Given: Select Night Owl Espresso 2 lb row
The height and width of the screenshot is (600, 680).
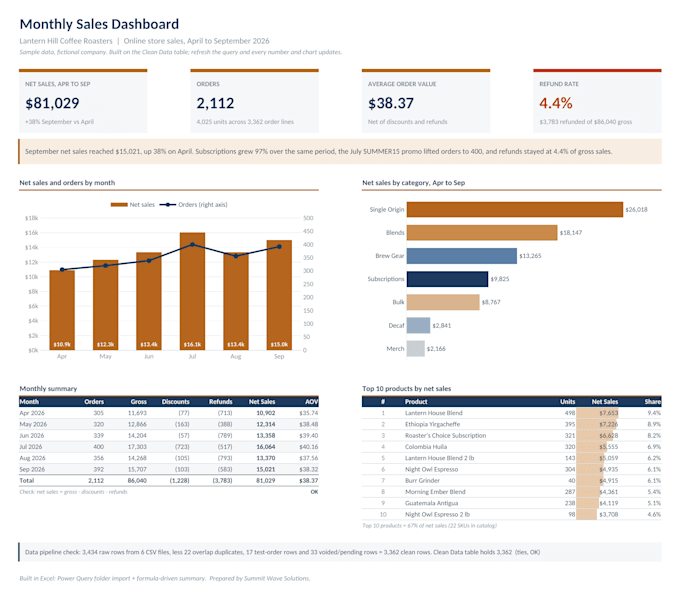Looking at the screenshot, I should click(512, 514).
